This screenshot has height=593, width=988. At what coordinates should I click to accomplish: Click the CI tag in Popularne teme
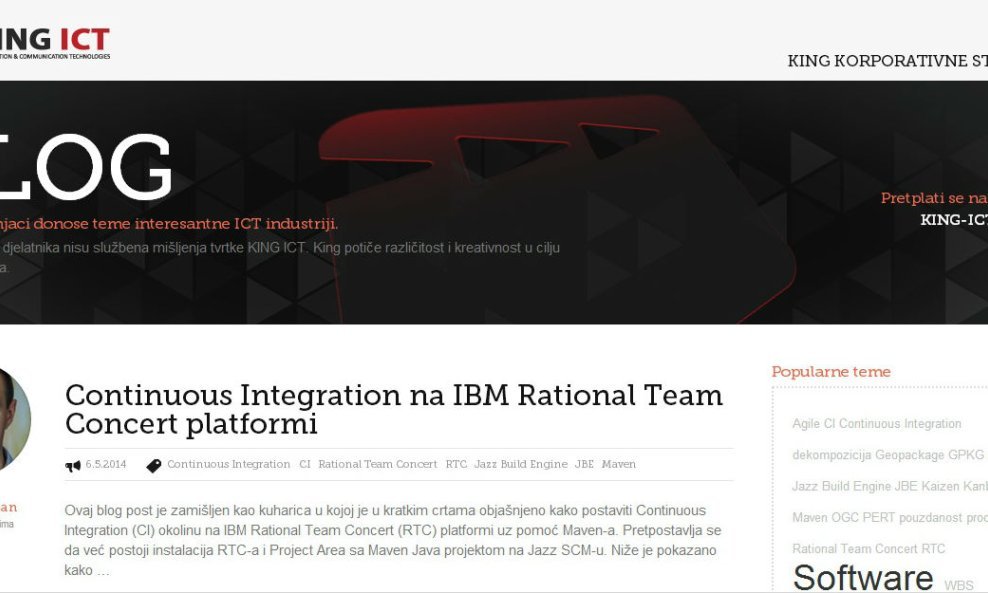(x=829, y=424)
